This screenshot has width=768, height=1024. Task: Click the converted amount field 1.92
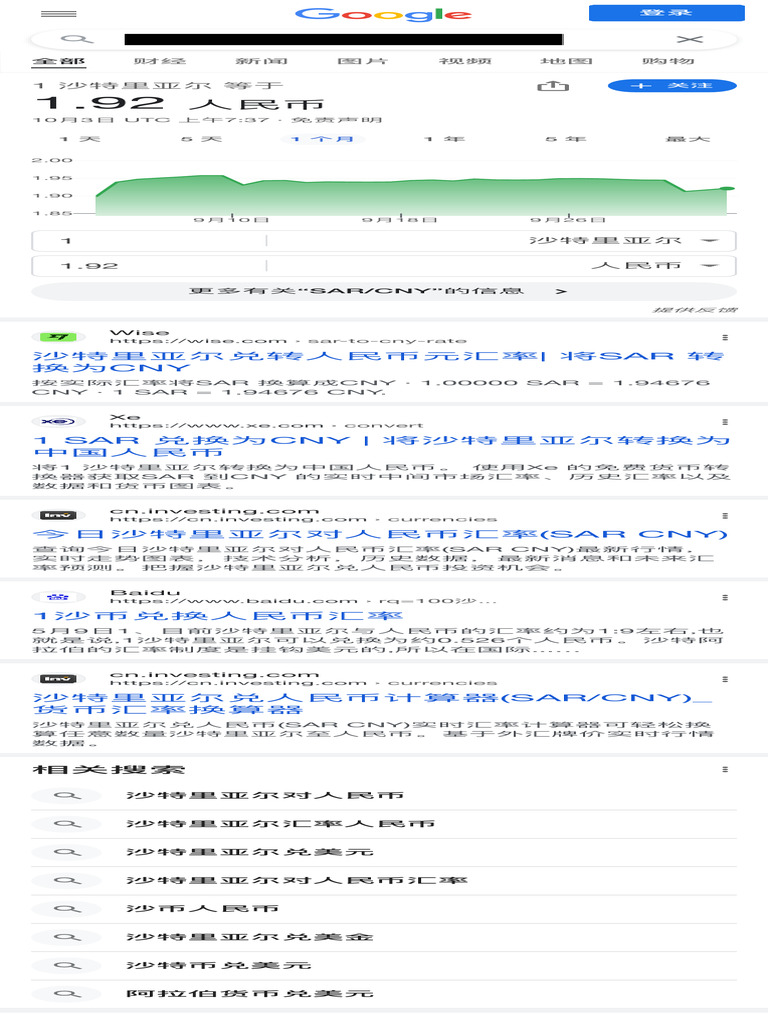point(150,266)
